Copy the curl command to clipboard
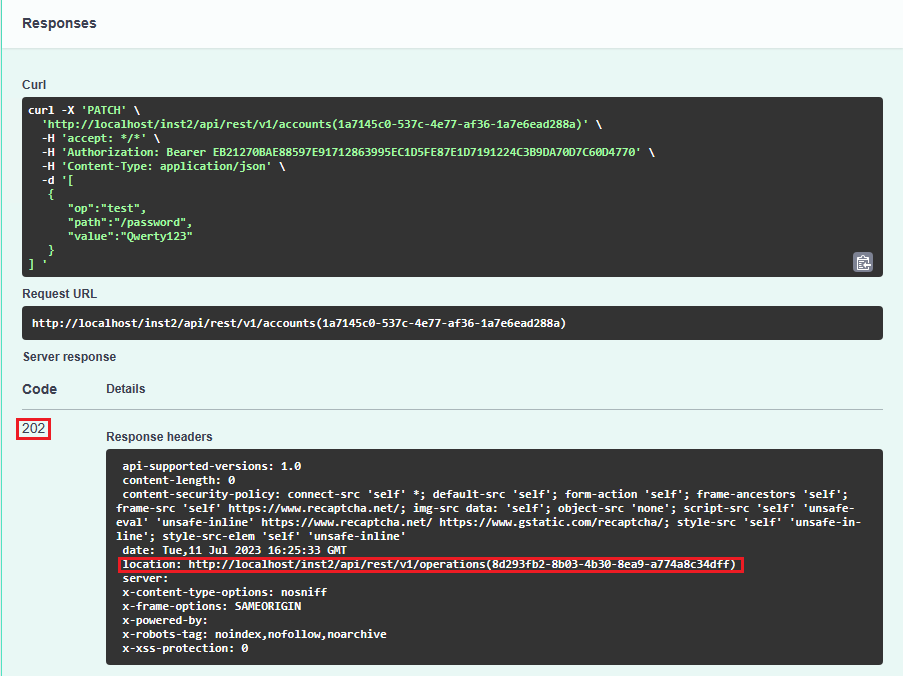Screen dimensions: 903x676 pos(862,262)
